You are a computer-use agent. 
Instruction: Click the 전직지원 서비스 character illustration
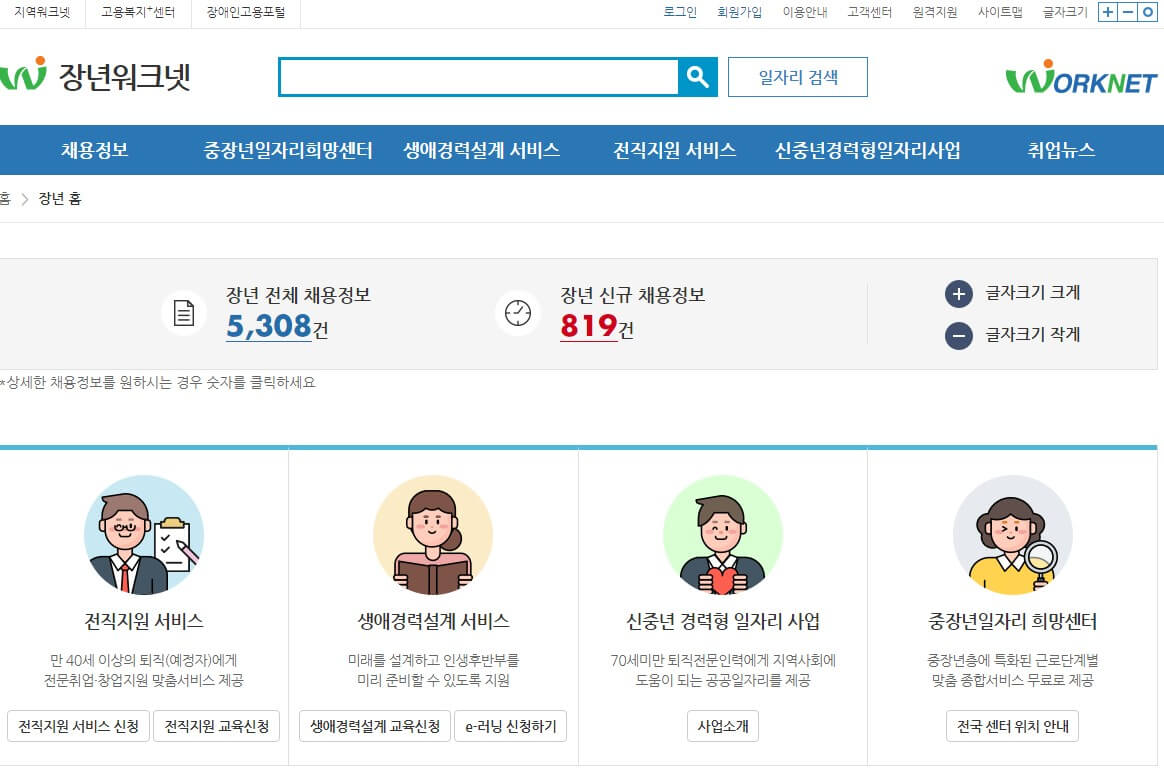click(x=143, y=535)
